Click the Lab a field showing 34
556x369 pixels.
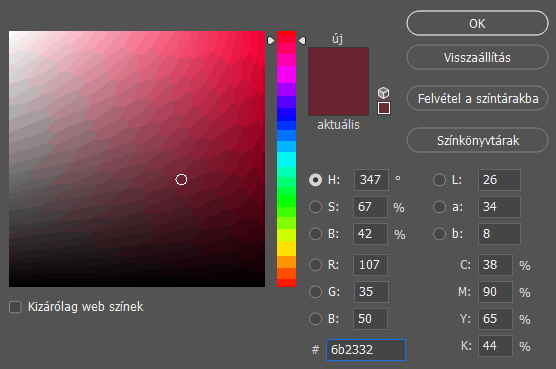pyautogui.click(x=499, y=207)
